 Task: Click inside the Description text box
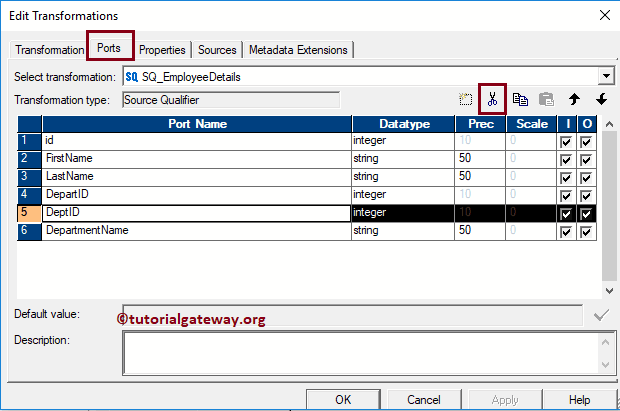click(x=361, y=353)
